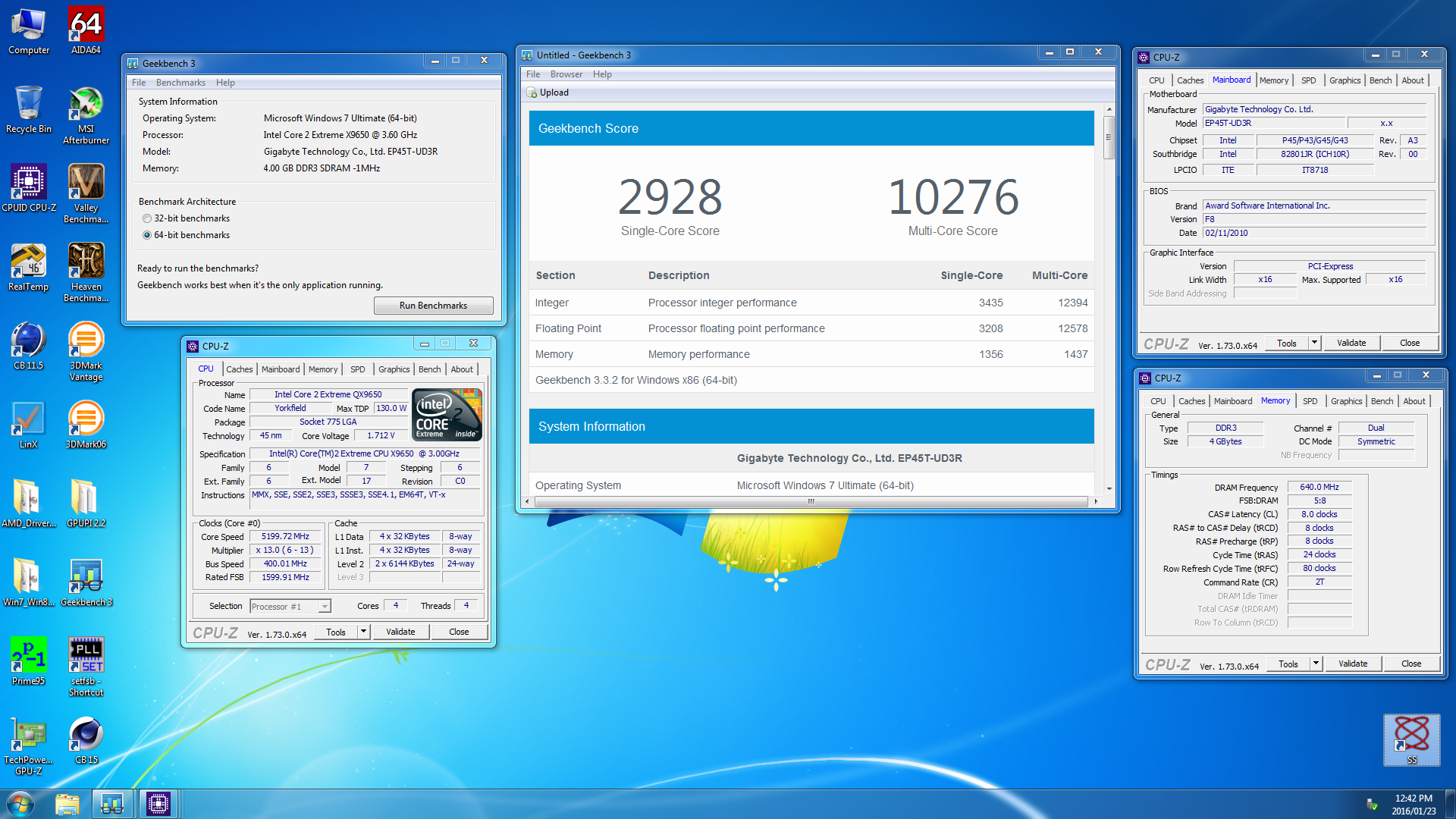Click Upload in Geekbench results toolbar
Image resolution: width=1456 pixels, height=819 pixels.
pyautogui.click(x=548, y=93)
